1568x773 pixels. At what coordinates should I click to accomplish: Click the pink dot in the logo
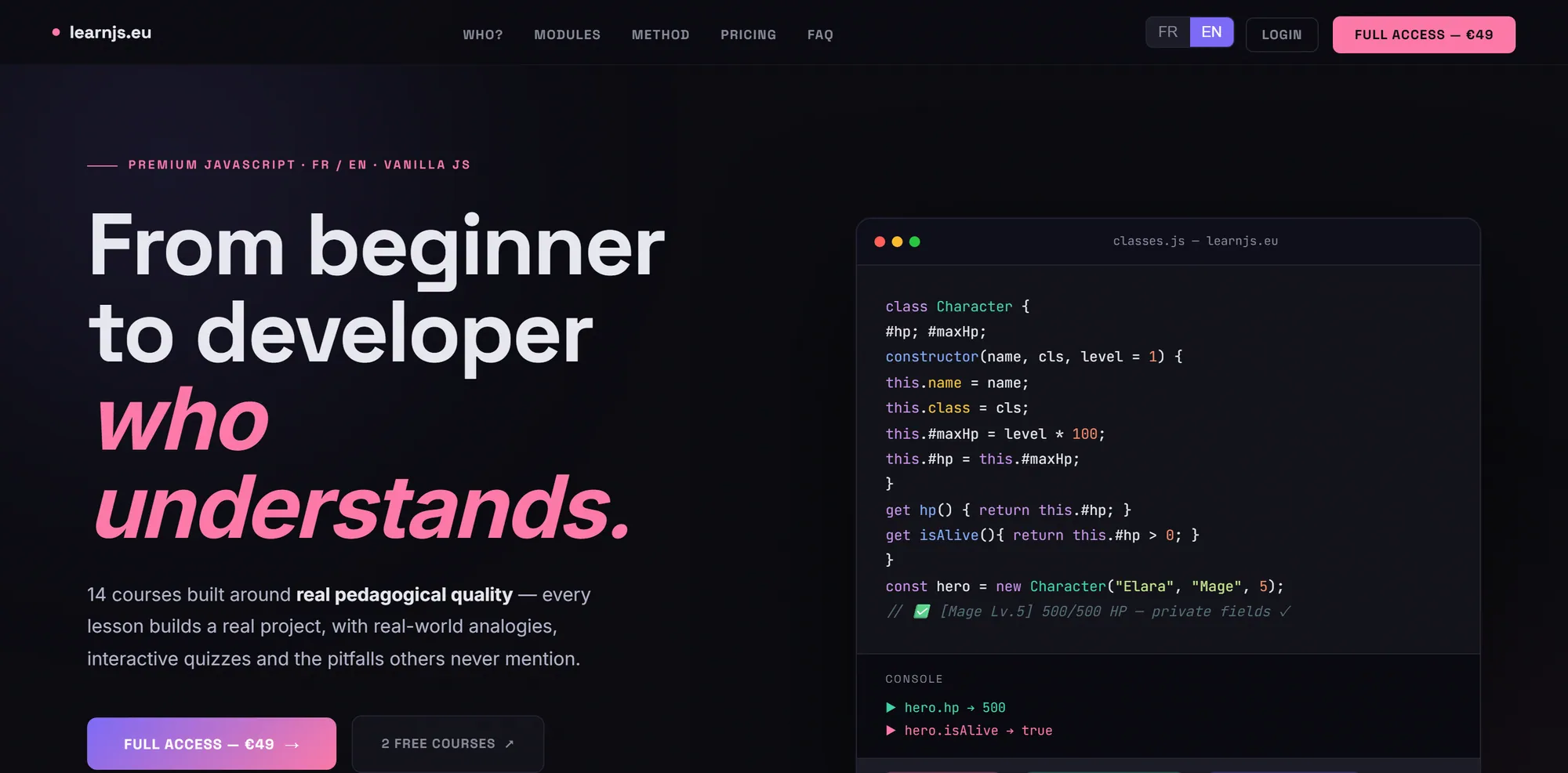point(56,32)
